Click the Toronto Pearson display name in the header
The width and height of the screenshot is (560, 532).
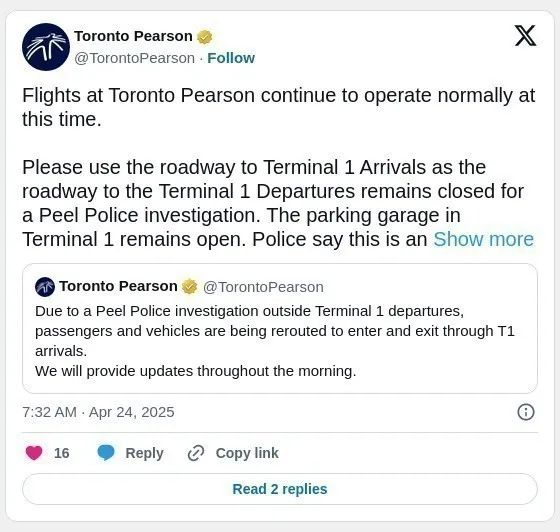[133, 36]
